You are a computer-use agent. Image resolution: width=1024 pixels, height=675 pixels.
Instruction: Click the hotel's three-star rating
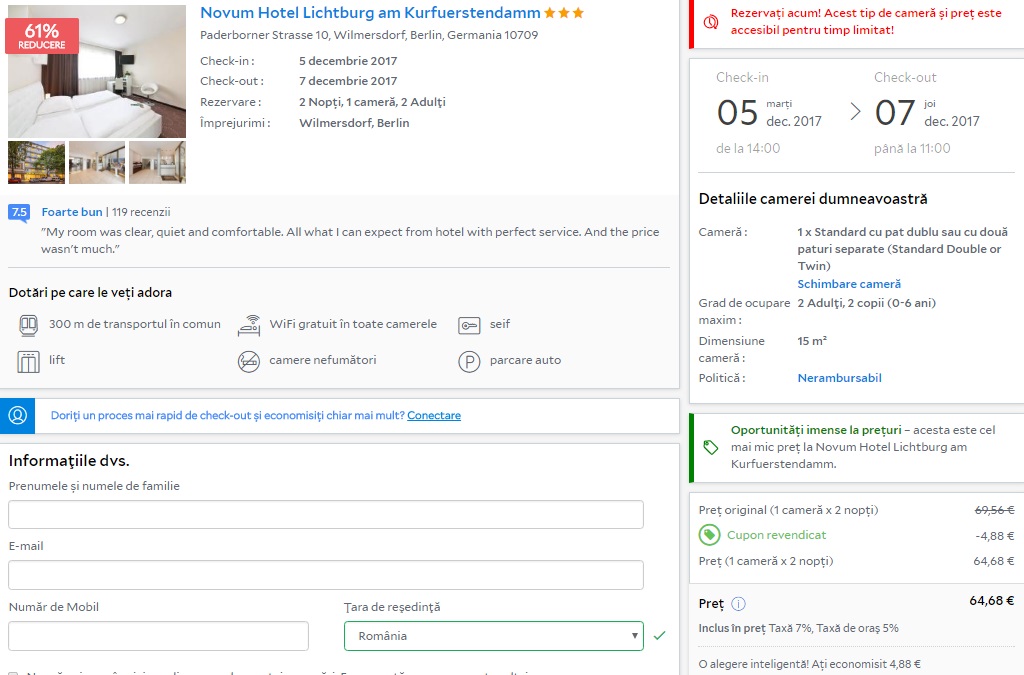point(564,13)
